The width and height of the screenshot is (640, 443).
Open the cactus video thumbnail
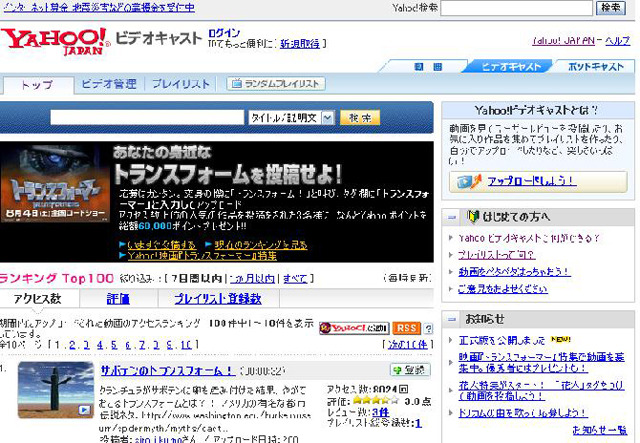point(56,390)
